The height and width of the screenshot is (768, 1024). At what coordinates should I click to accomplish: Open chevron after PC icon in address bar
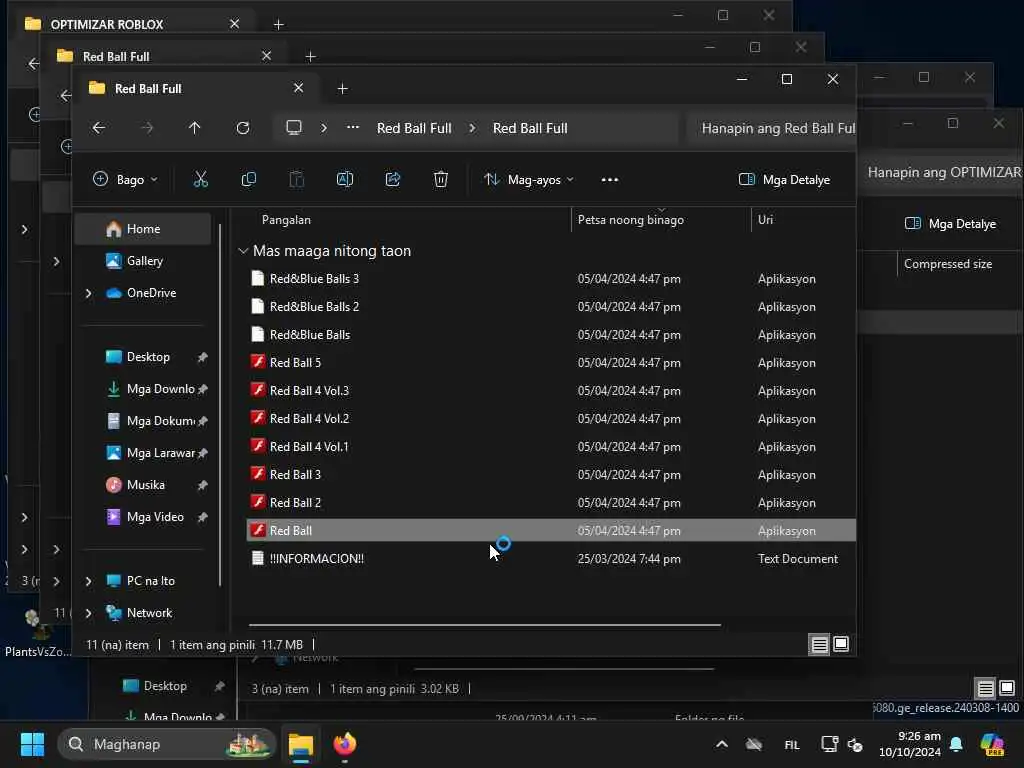[324, 128]
